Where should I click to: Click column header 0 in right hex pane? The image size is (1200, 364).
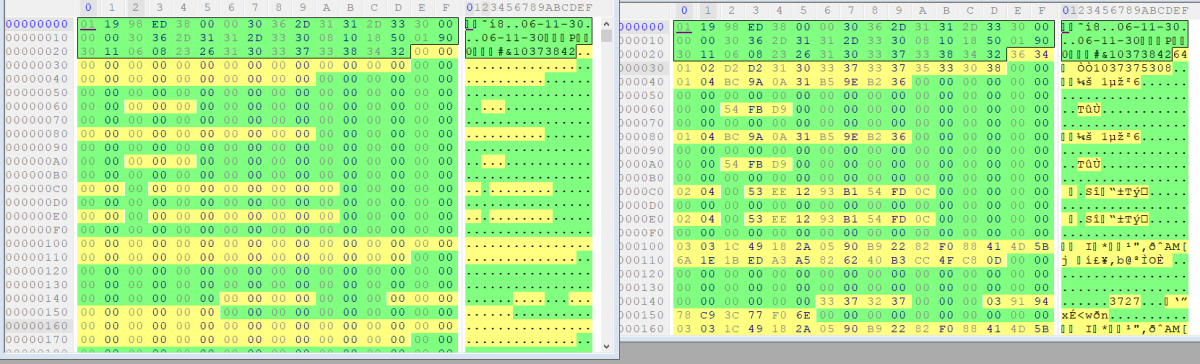click(683, 9)
